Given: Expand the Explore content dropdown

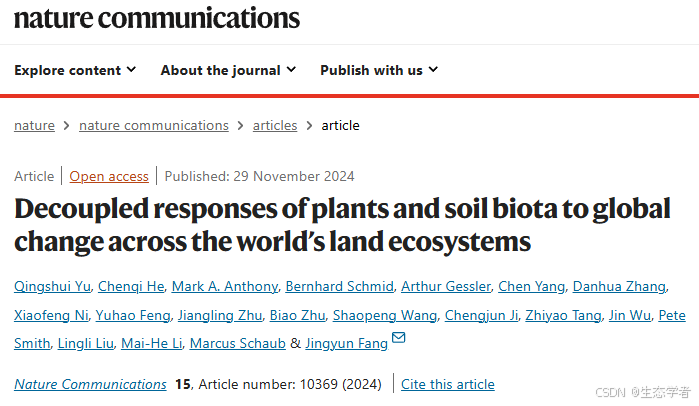Looking at the screenshot, I should click(74, 70).
